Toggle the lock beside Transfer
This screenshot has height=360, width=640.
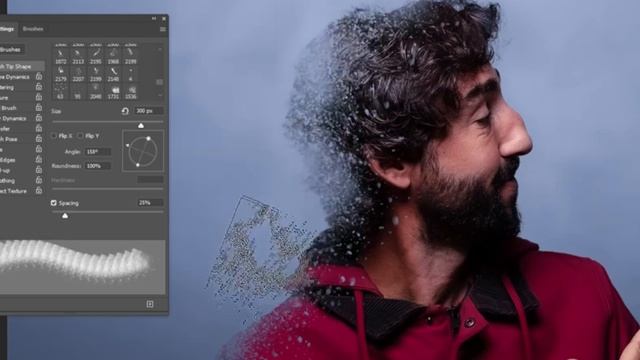pos(39,128)
